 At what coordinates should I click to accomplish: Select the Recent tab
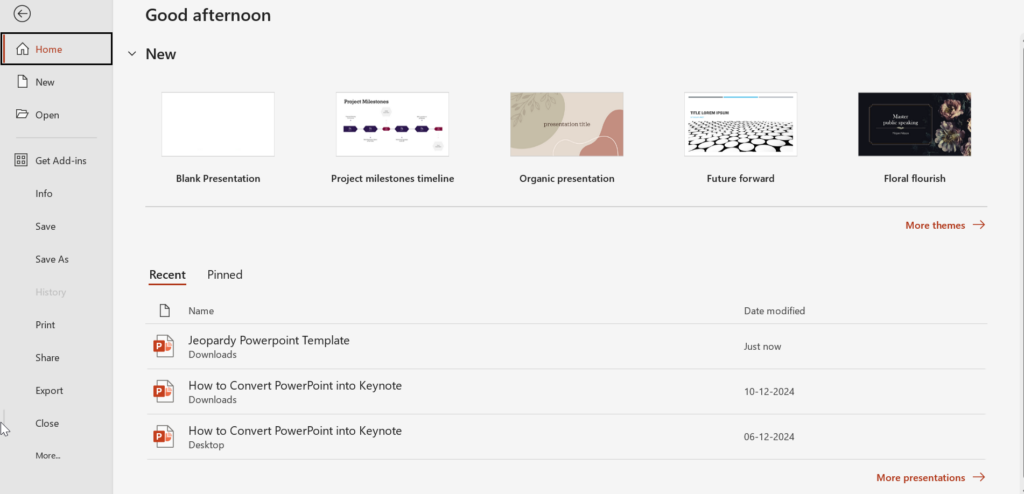(x=167, y=275)
